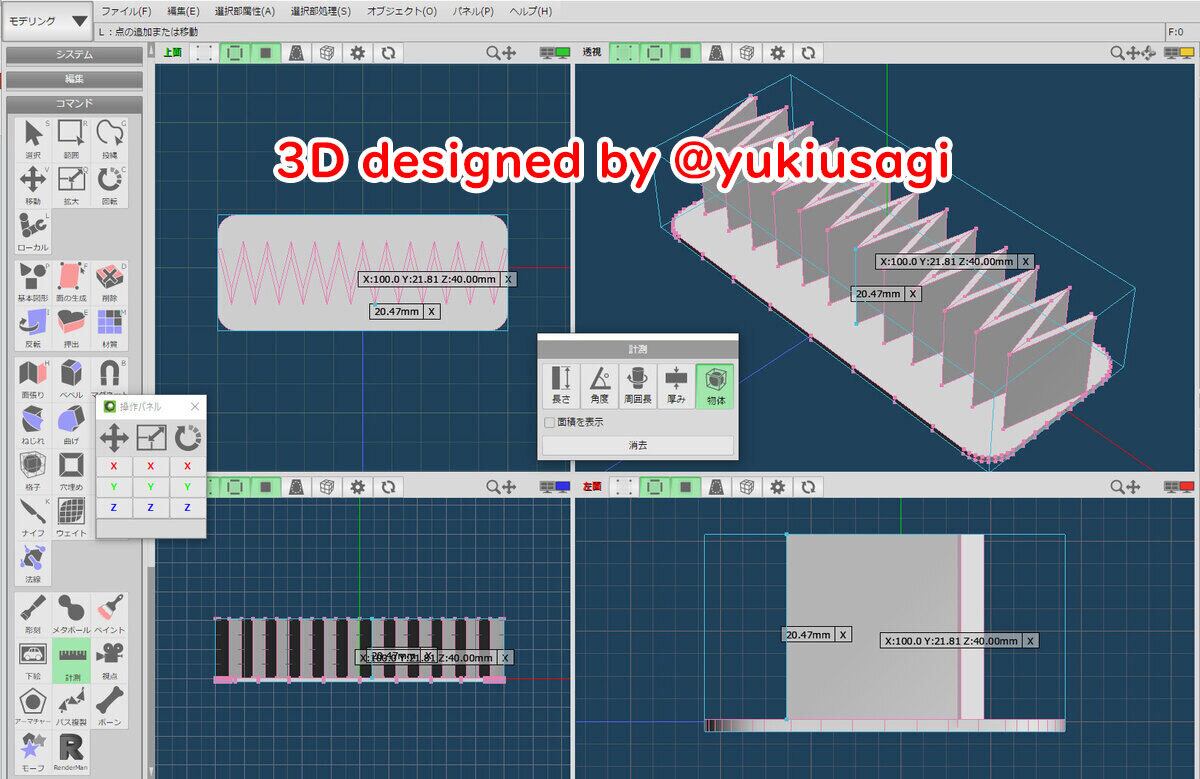
Task: Open the ファイル(F) menu
Action: click(126, 11)
